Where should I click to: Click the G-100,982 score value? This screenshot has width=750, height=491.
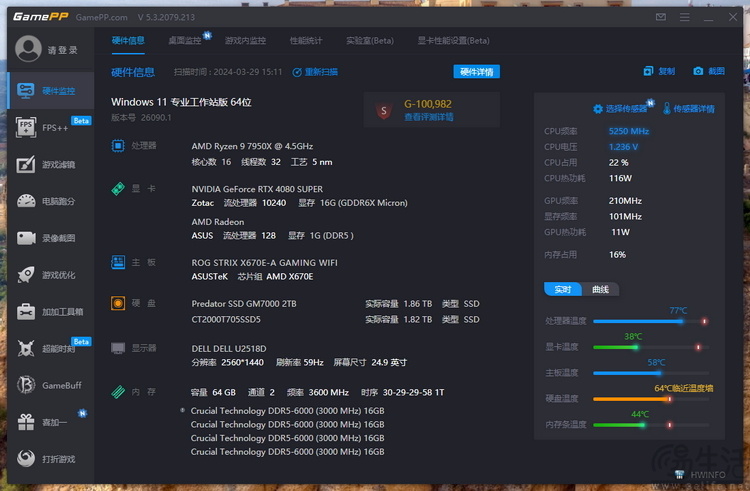pos(428,104)
